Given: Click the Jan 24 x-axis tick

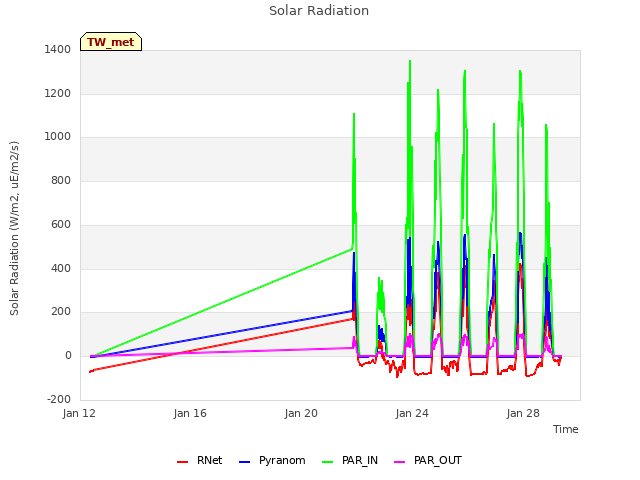Looking at the screenshot, I should tap(412, 413).
